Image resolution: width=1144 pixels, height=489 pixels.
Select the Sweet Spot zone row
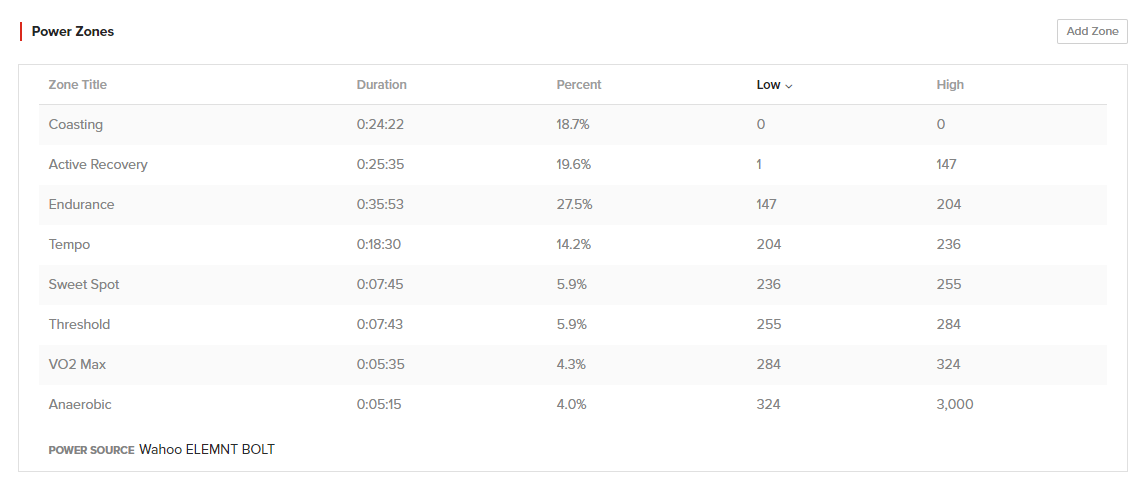coord(573,285)
